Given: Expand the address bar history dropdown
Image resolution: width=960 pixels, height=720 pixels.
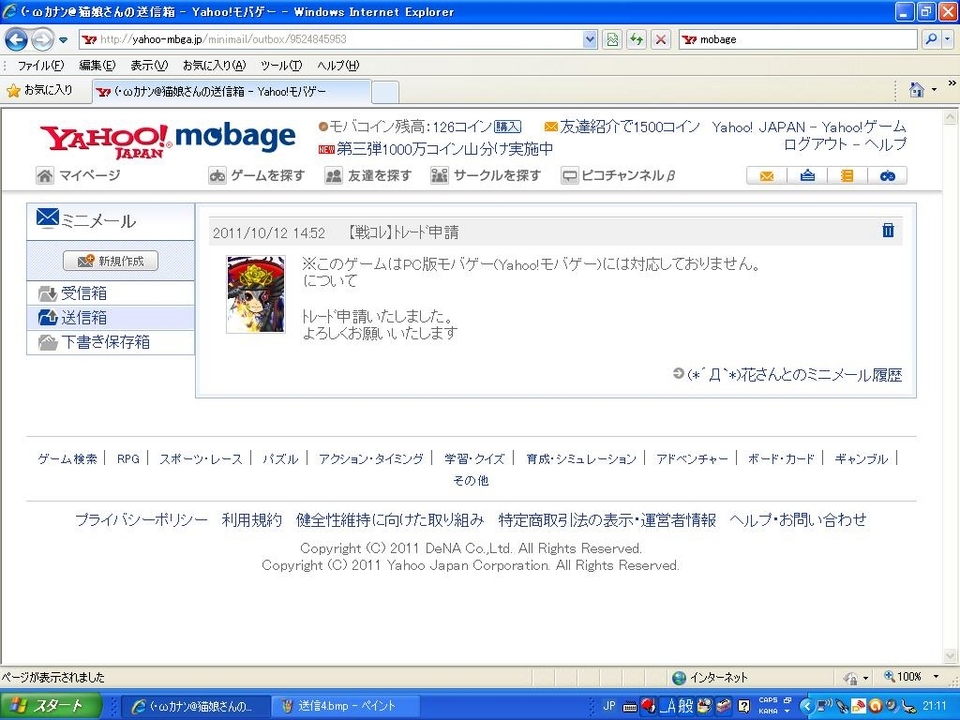Looking at the screenshot, I should tap(590, 39).
